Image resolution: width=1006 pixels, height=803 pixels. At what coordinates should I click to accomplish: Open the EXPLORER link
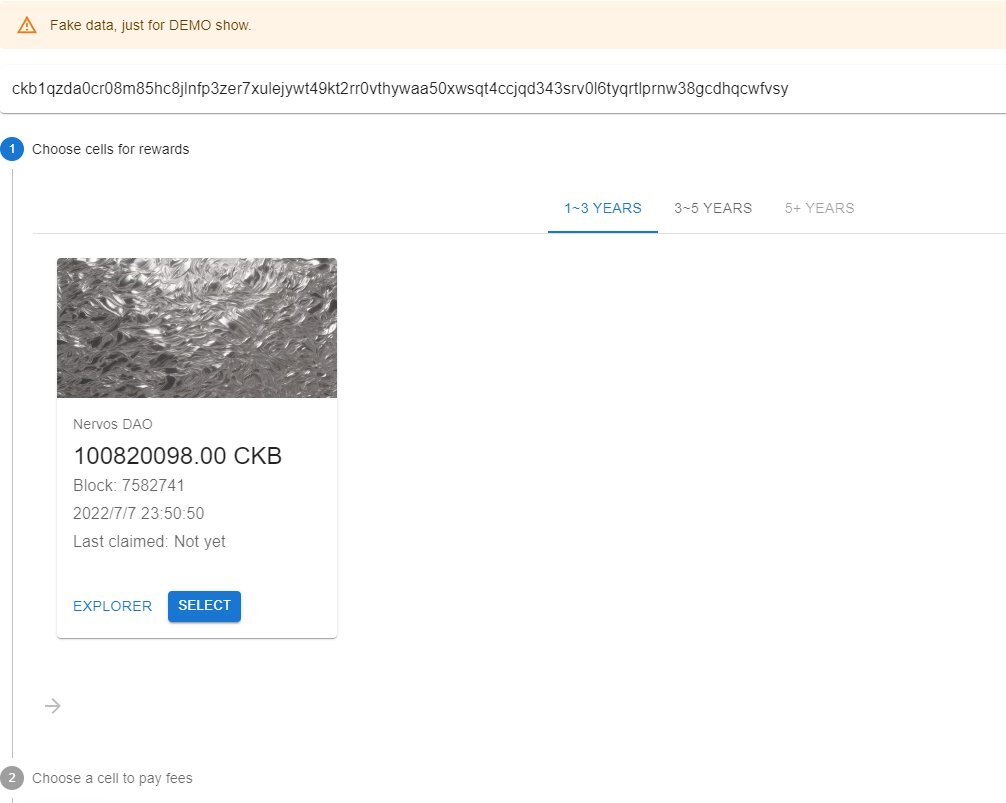point(112,606)
